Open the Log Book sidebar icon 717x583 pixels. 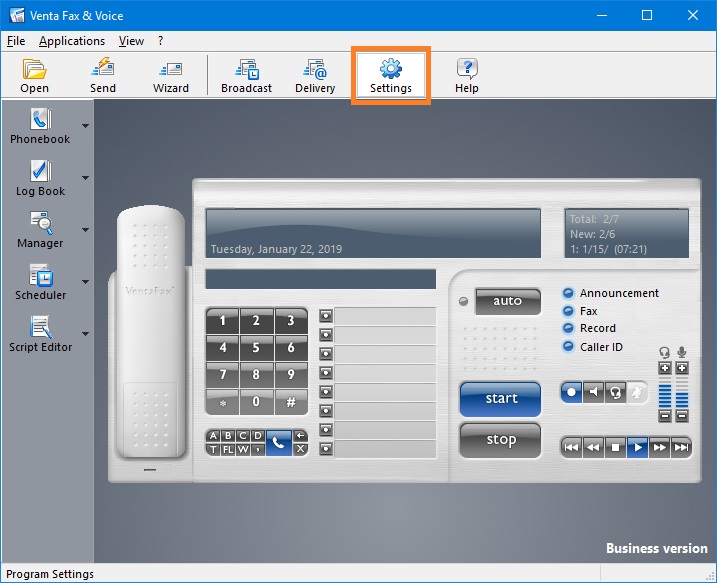coord(40,178)
